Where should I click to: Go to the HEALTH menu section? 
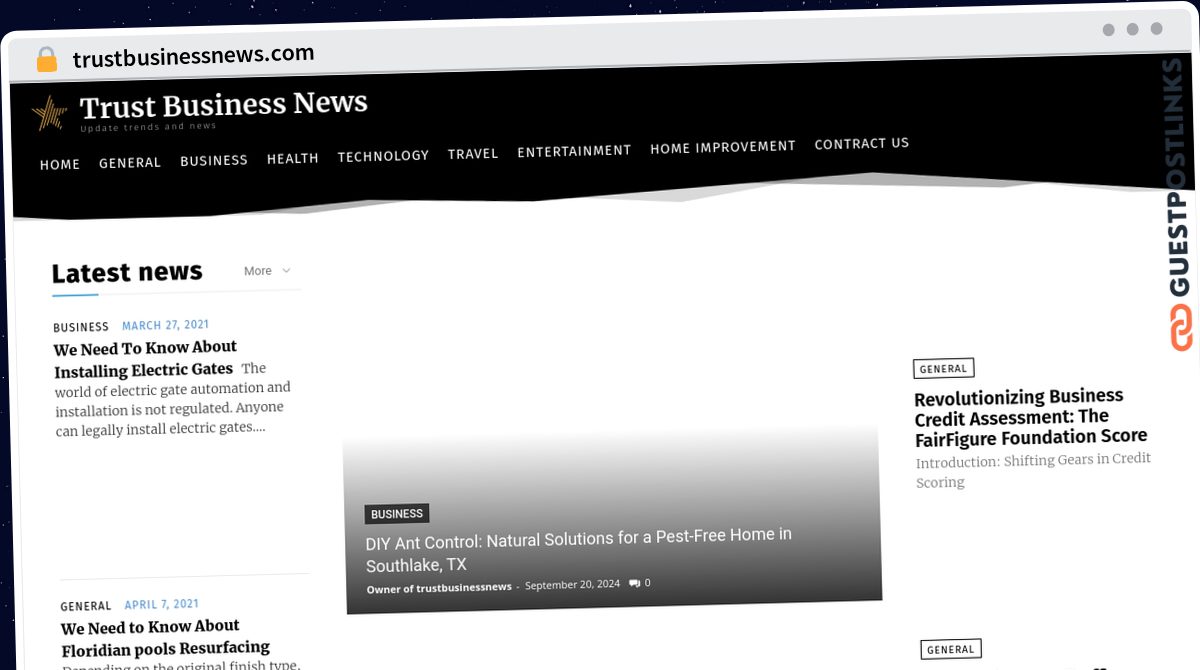tap(293, 158)
